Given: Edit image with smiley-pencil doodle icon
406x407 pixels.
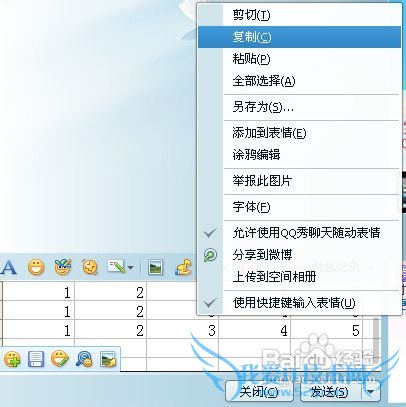Looking at the screenshot, I should (60, 359).
